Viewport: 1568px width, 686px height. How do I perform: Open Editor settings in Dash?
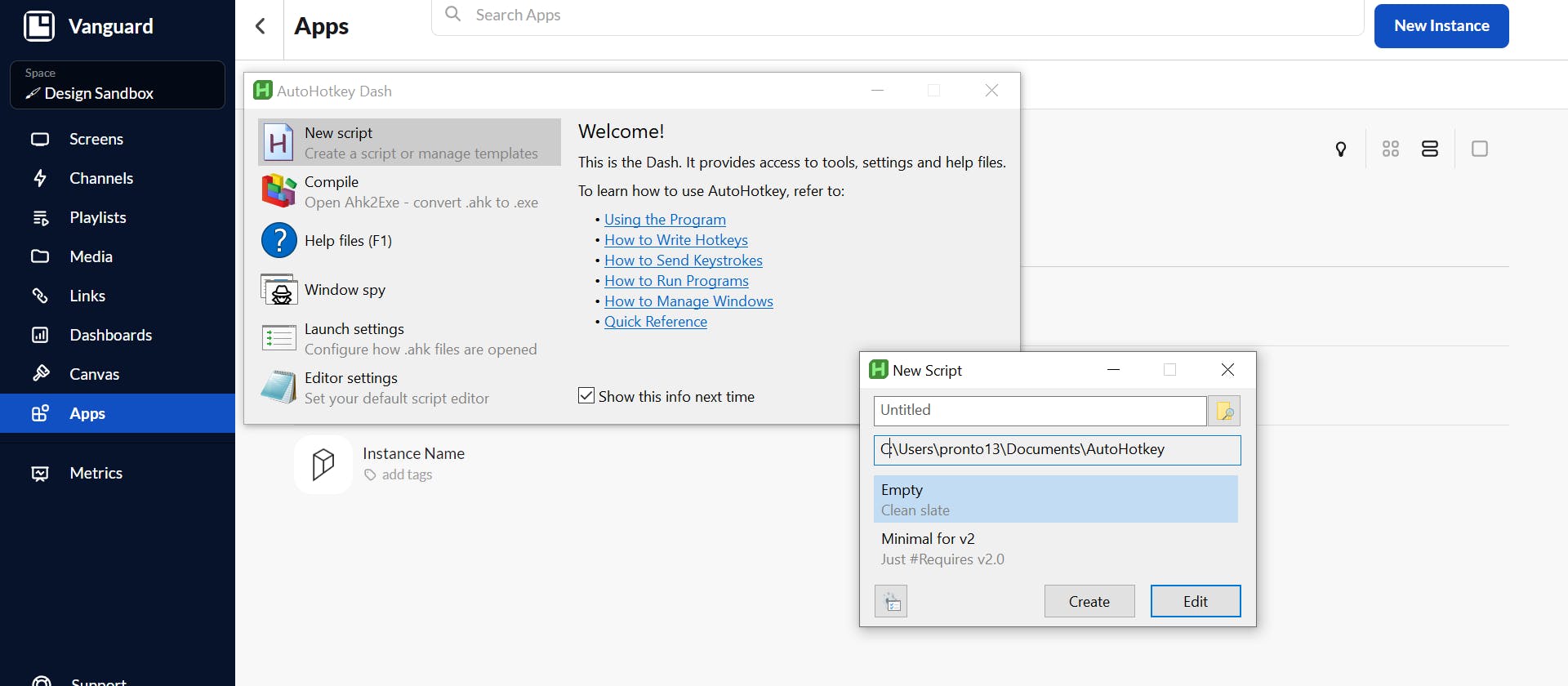click(x=410, y=387)
